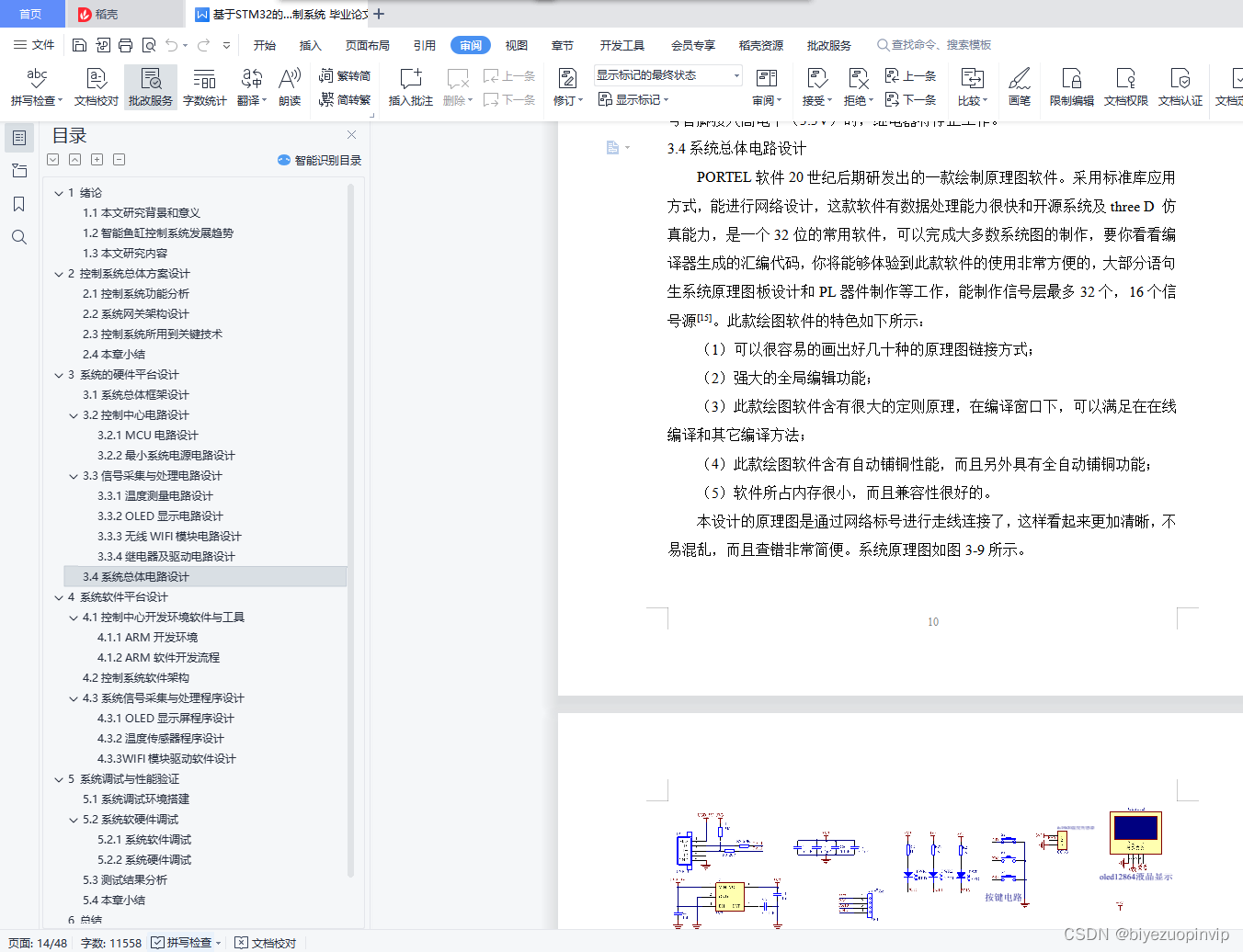Click the 字数: 11558 status entry
The width and height of the screenshot is (1243, 952).
(111, 943)
